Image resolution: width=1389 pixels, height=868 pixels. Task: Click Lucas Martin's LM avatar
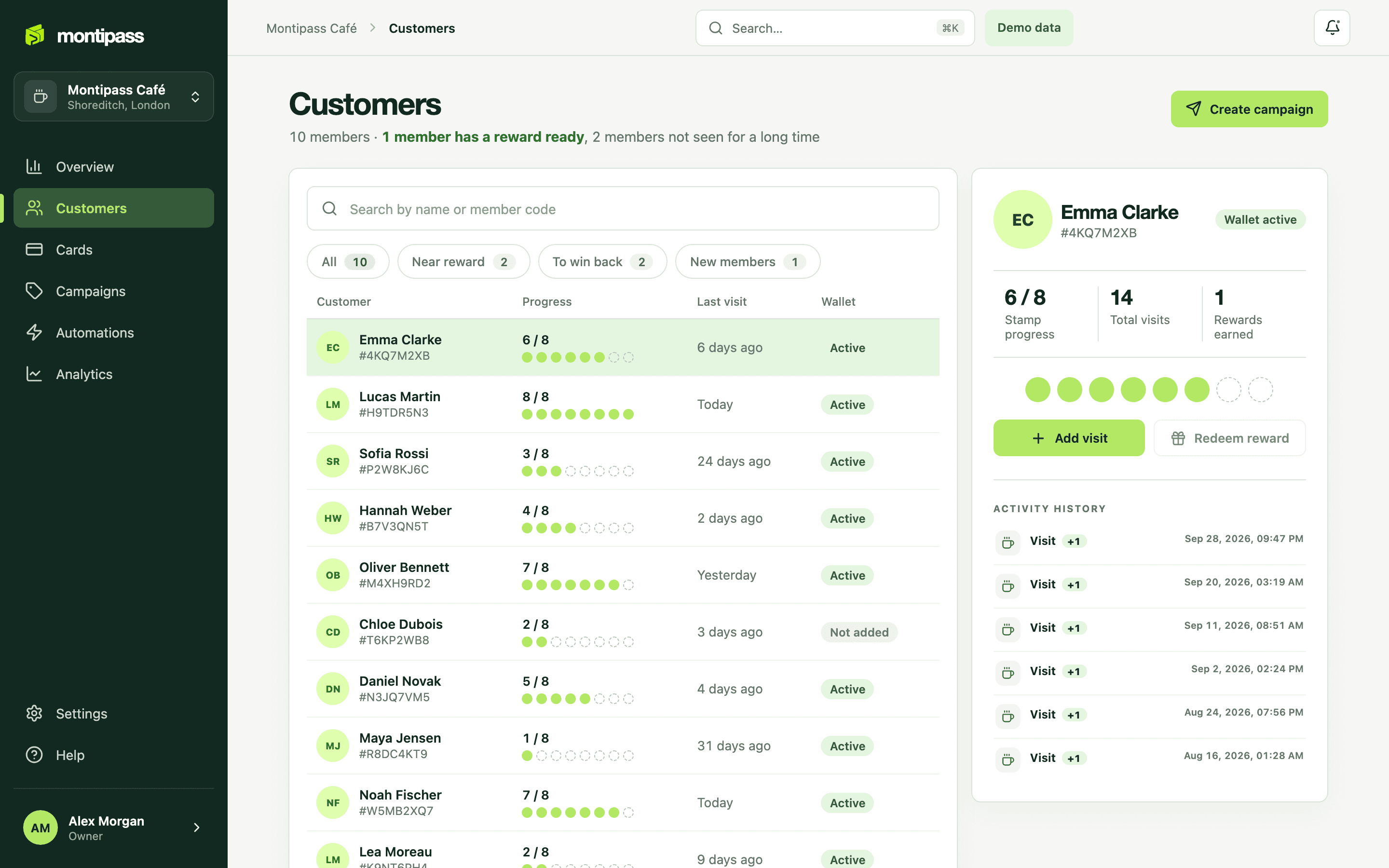tap(333, 404)
